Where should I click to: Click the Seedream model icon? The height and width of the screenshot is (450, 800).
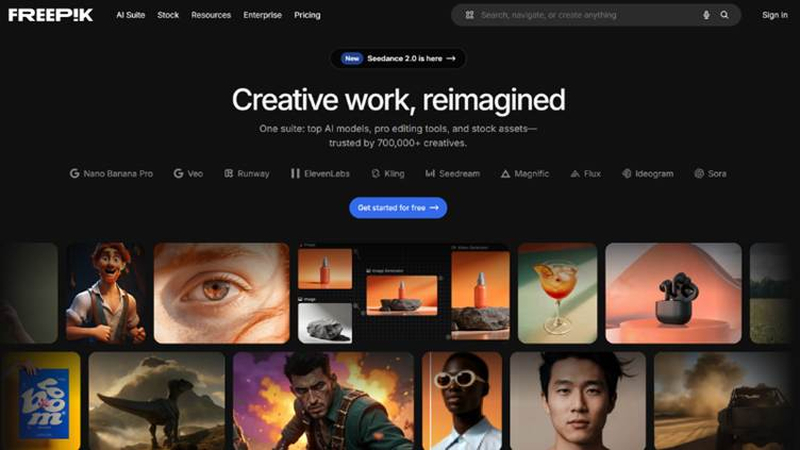coord(430,173)
